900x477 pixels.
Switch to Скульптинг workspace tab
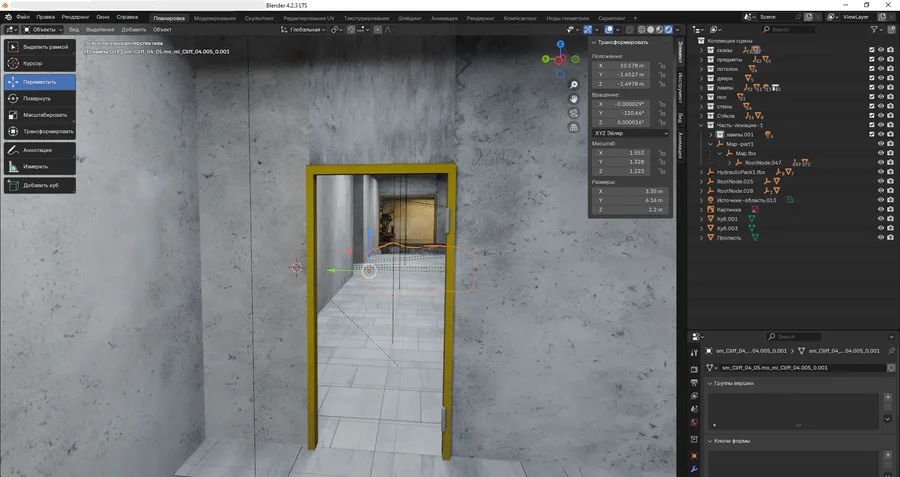point(259,18)
